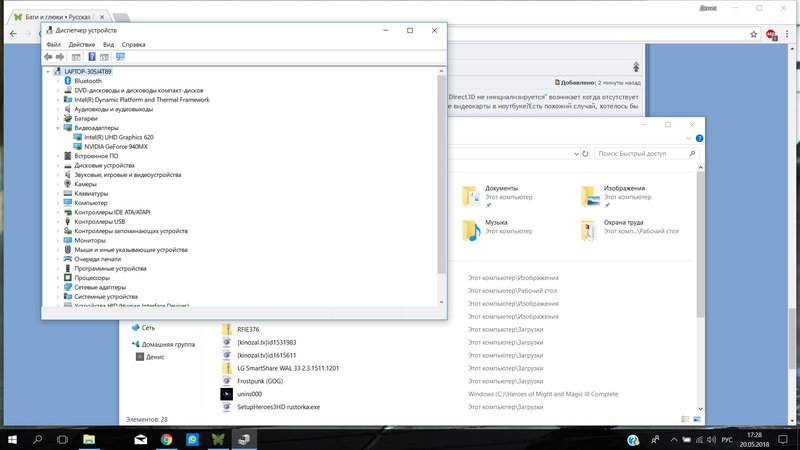Open the Документы folder icon

click(x=471, y=196)
